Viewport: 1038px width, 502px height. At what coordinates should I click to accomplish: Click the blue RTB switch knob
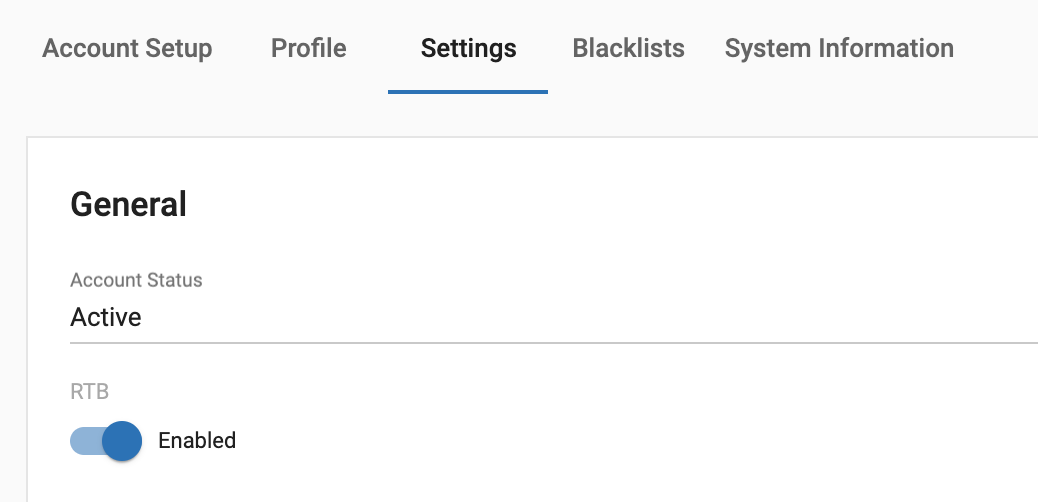click(x=122, y=441)
